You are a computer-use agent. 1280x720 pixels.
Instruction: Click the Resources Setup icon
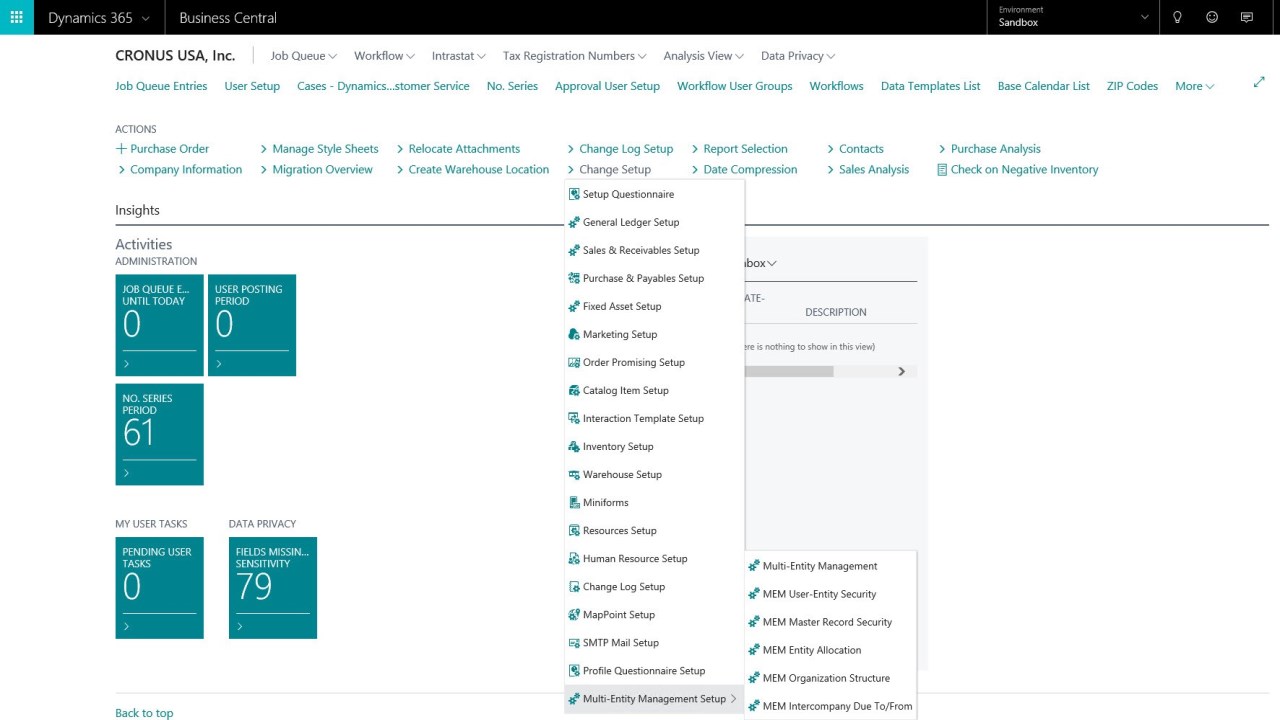574,530
